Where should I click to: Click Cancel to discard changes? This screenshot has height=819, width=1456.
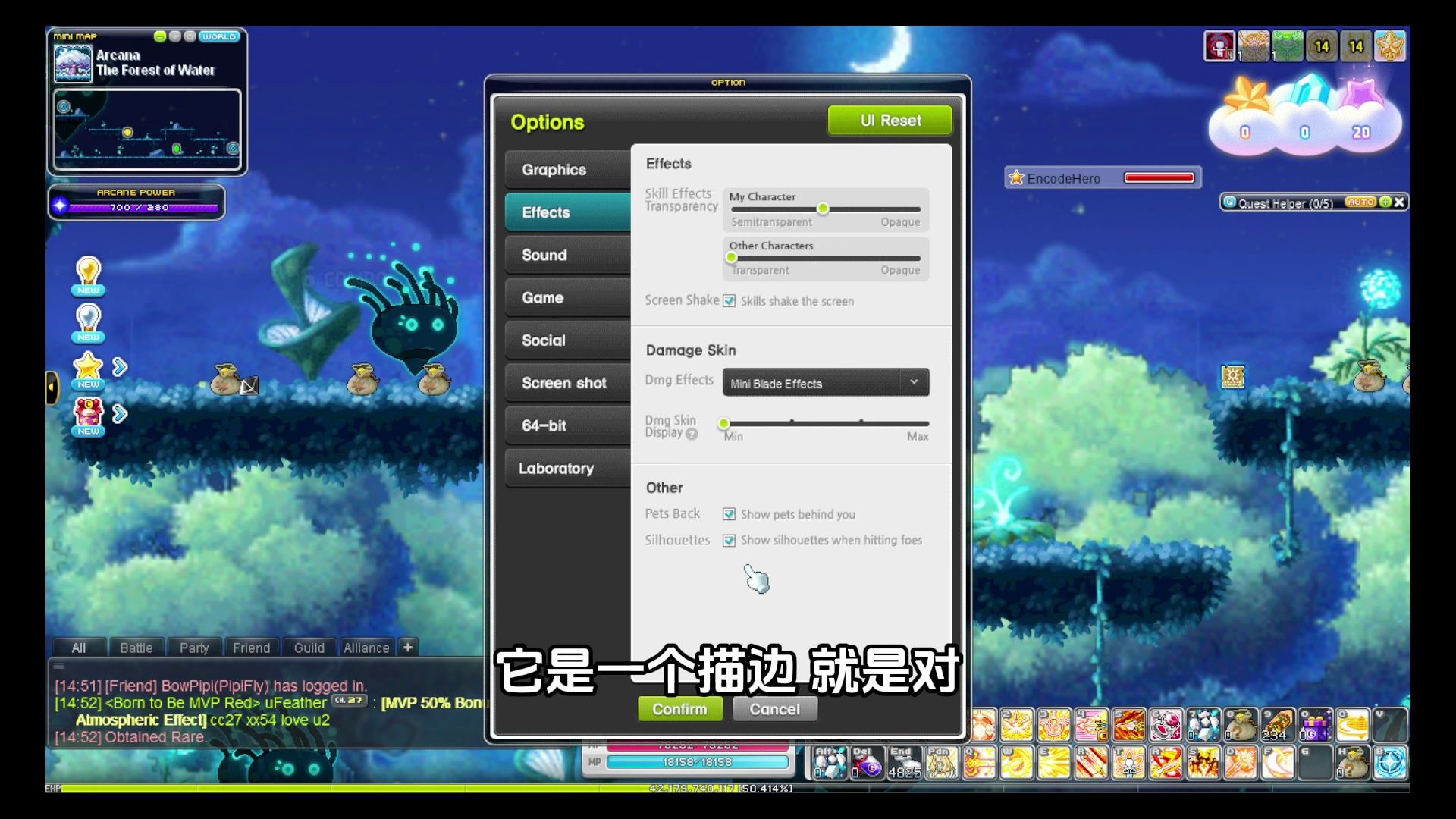[775, 709]
